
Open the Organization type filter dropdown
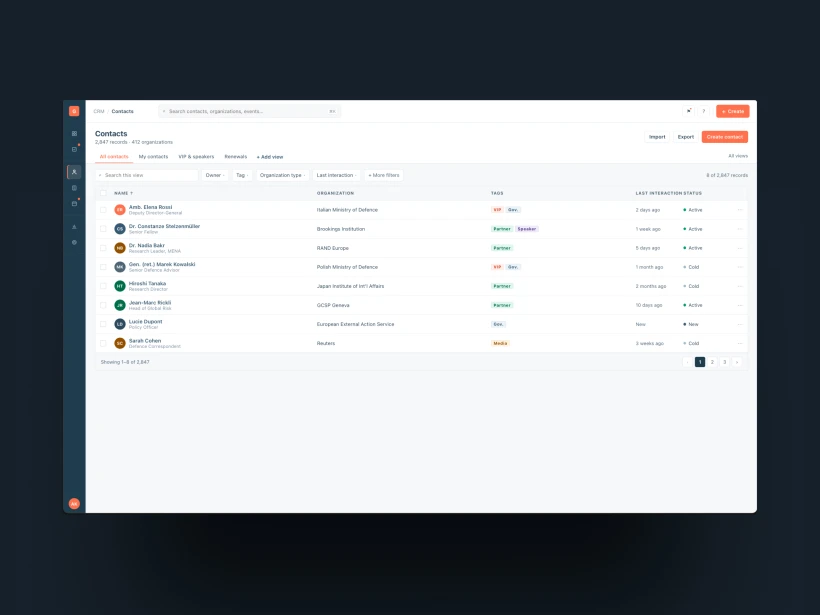282,175
